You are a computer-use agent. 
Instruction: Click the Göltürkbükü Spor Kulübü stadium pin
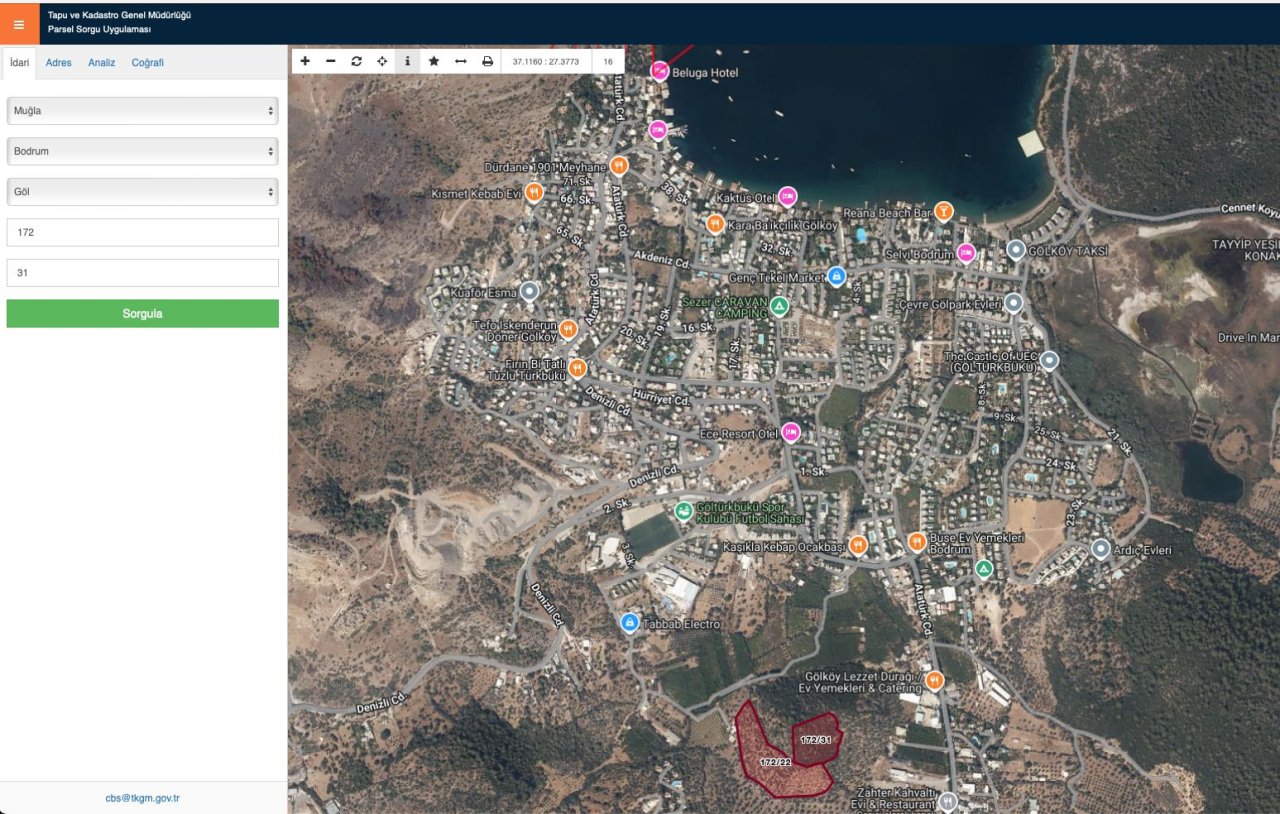pos(684,511)
